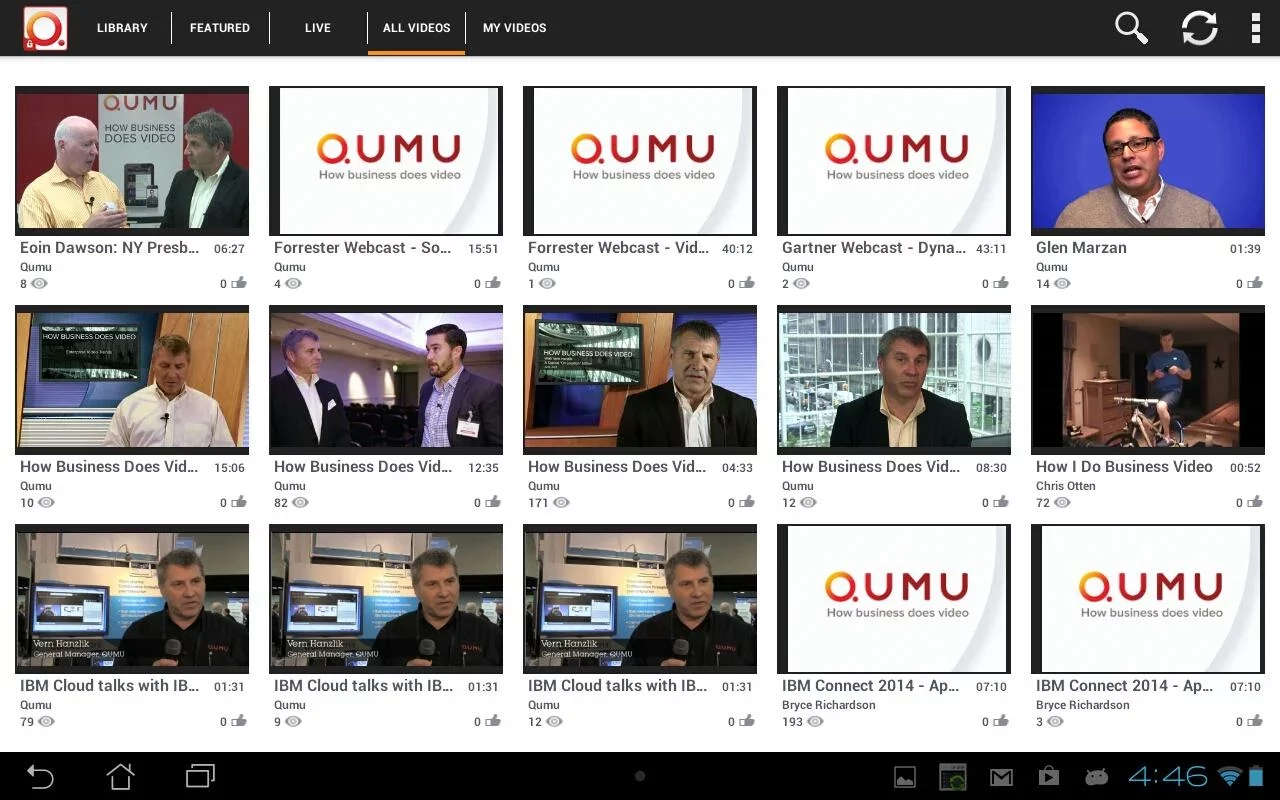Refresh the video list
Screen dimensions: 1280x800
tap(1199, 28)
